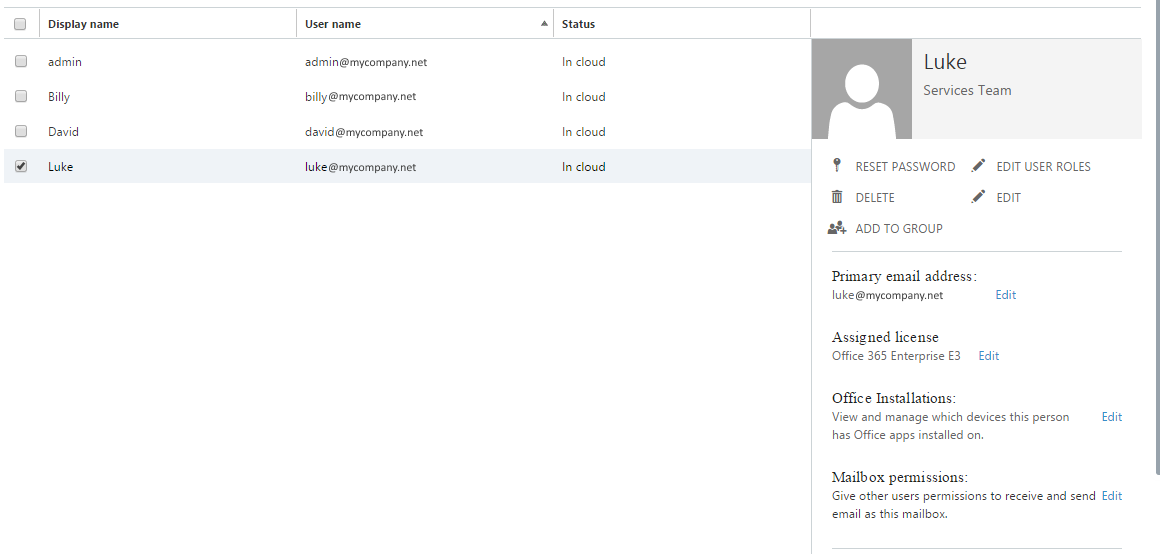Image resolution: width=1160 pixels, height=554 pixels.
Task: Sort list by Display name header
Action: coord(83,24)
